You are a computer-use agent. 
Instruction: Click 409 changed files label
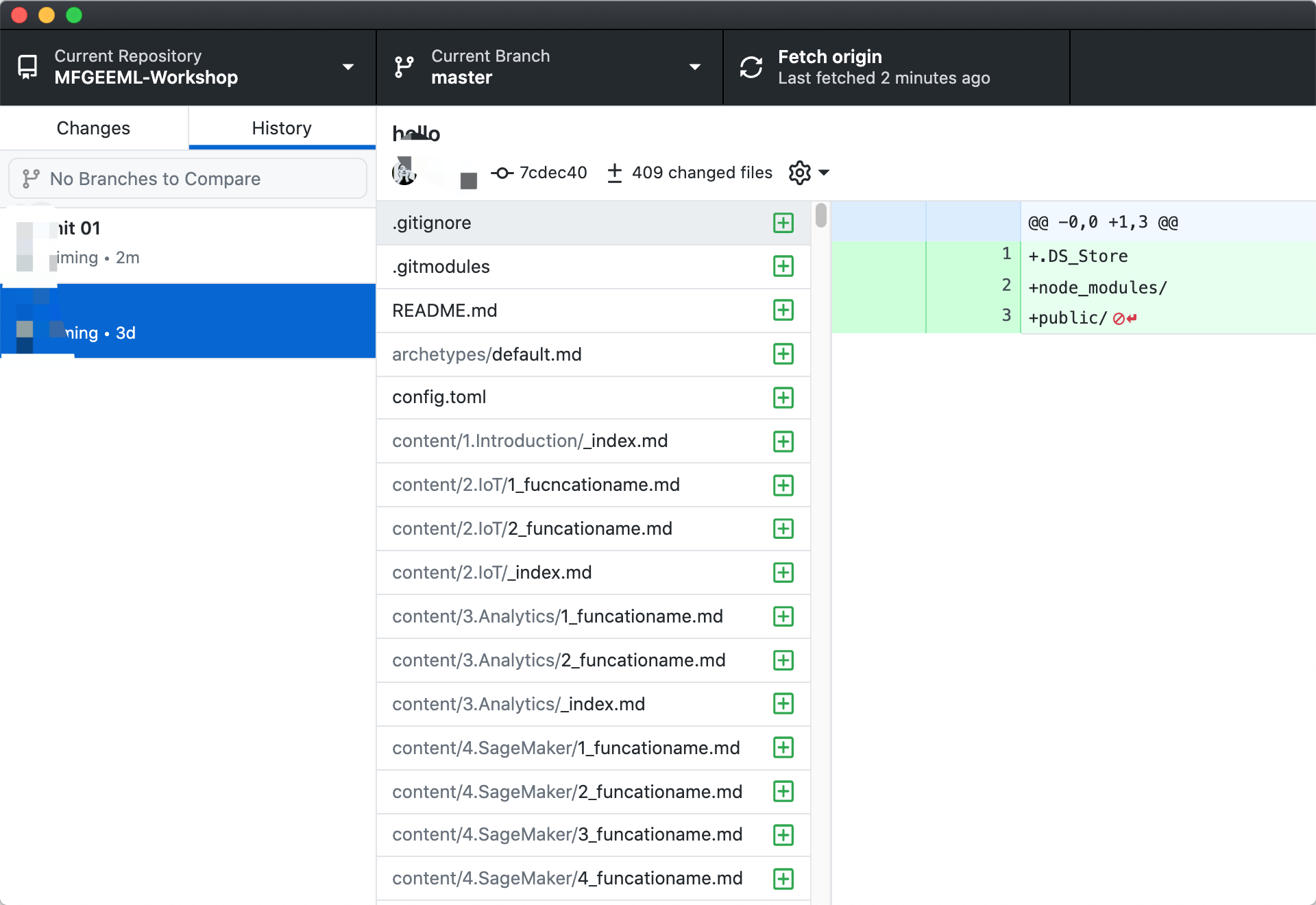(702, 173)
